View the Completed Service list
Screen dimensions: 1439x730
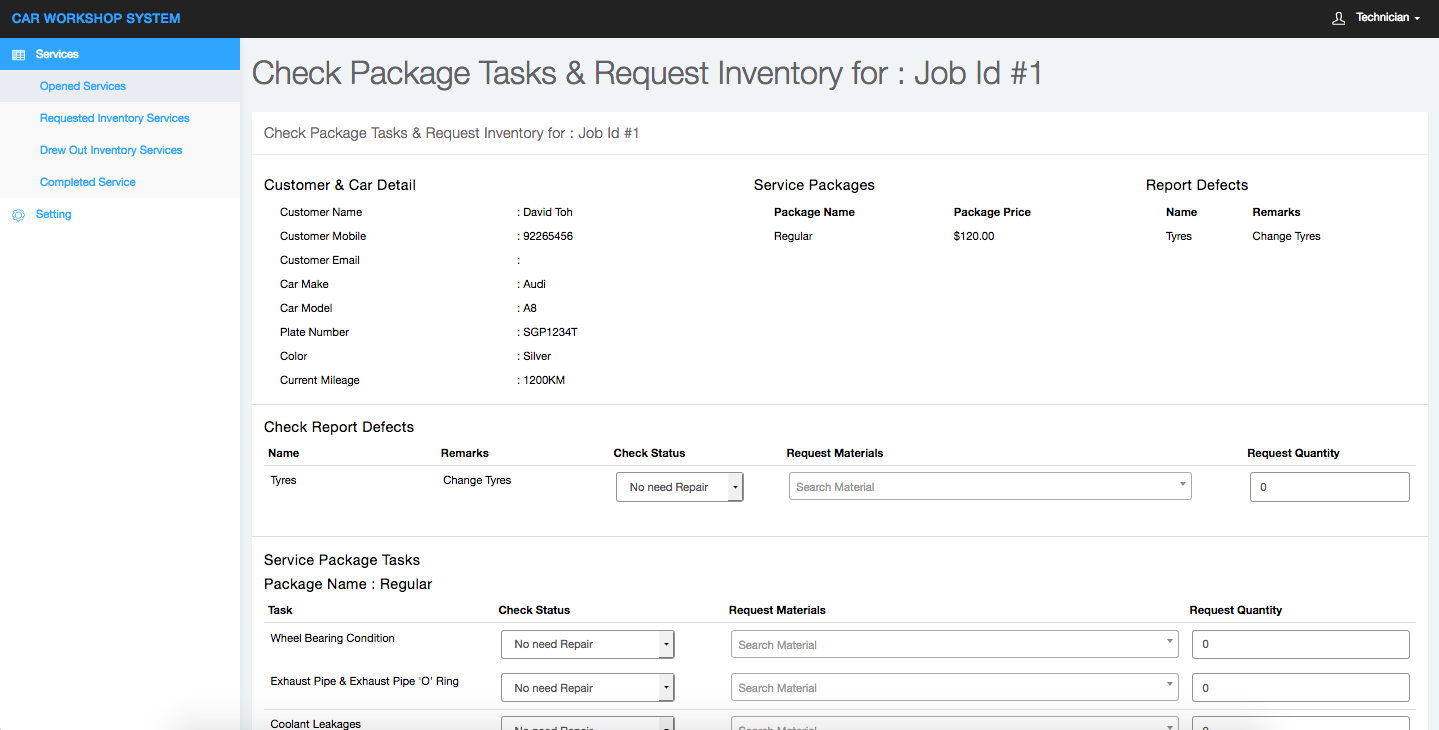pos(88,183)
